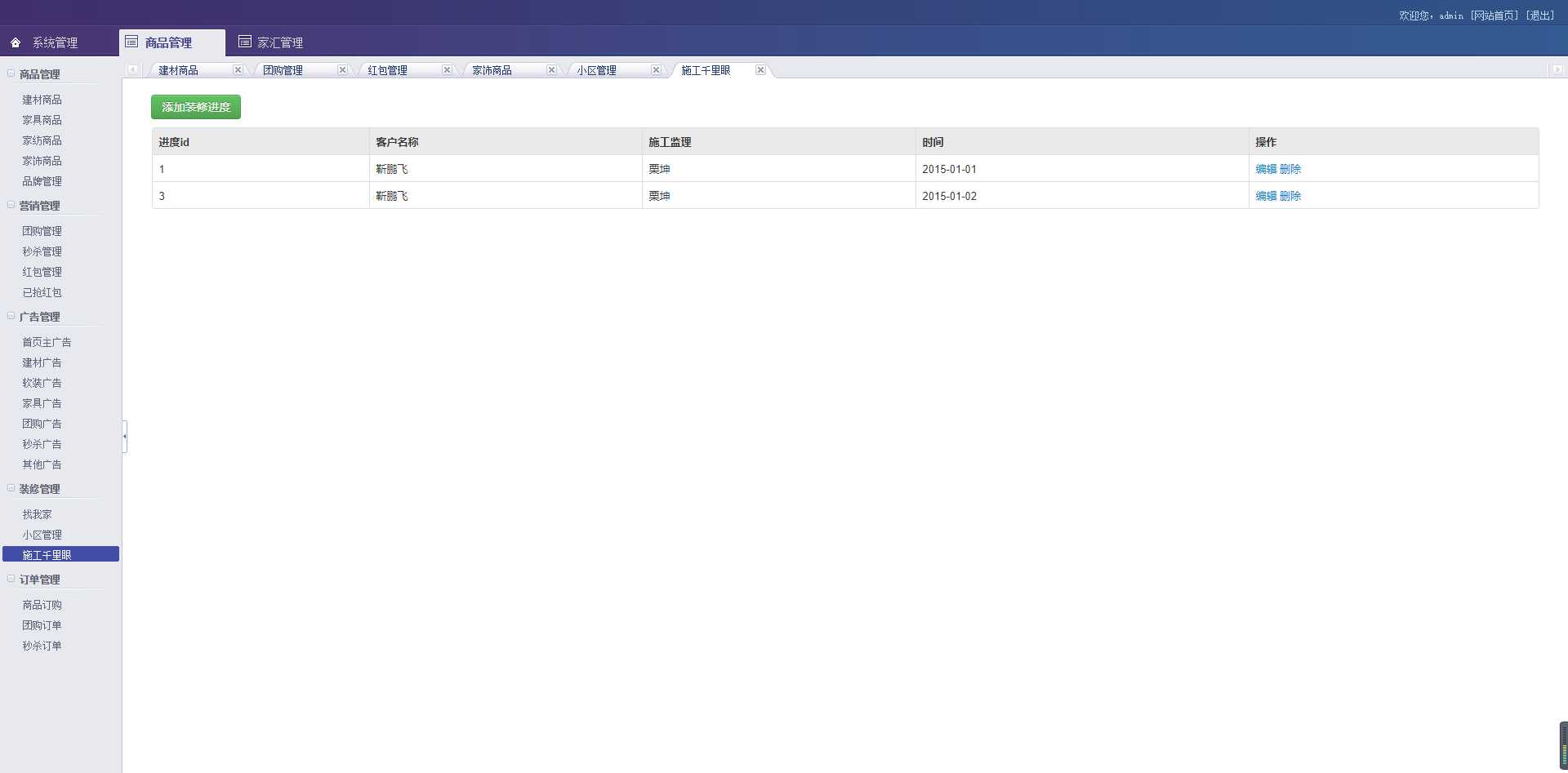Collapse the 广告管理 sidebar group
This screenshot has height=773, width=1568.
tap(11, 316)
